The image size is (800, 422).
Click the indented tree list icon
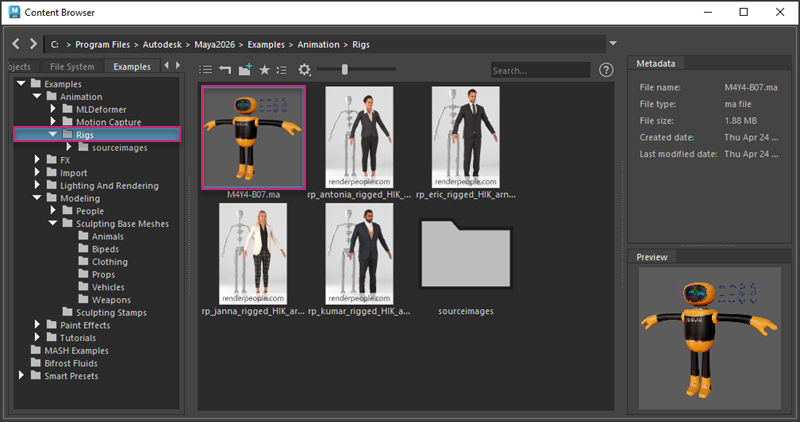click(282, 69)
